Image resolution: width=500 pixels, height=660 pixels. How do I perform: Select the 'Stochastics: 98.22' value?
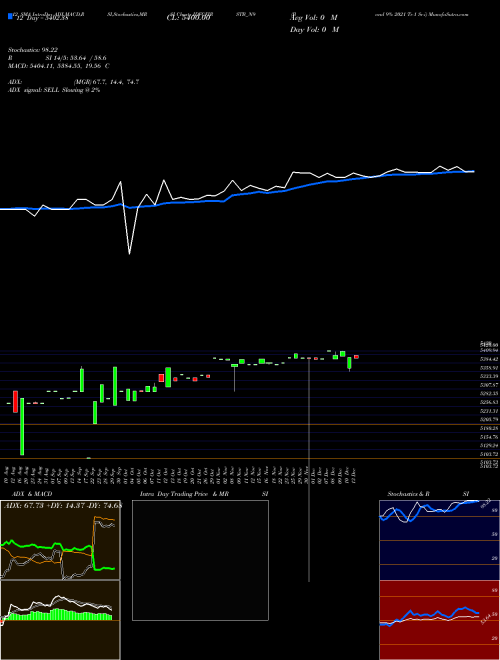(x=34, y=50)
